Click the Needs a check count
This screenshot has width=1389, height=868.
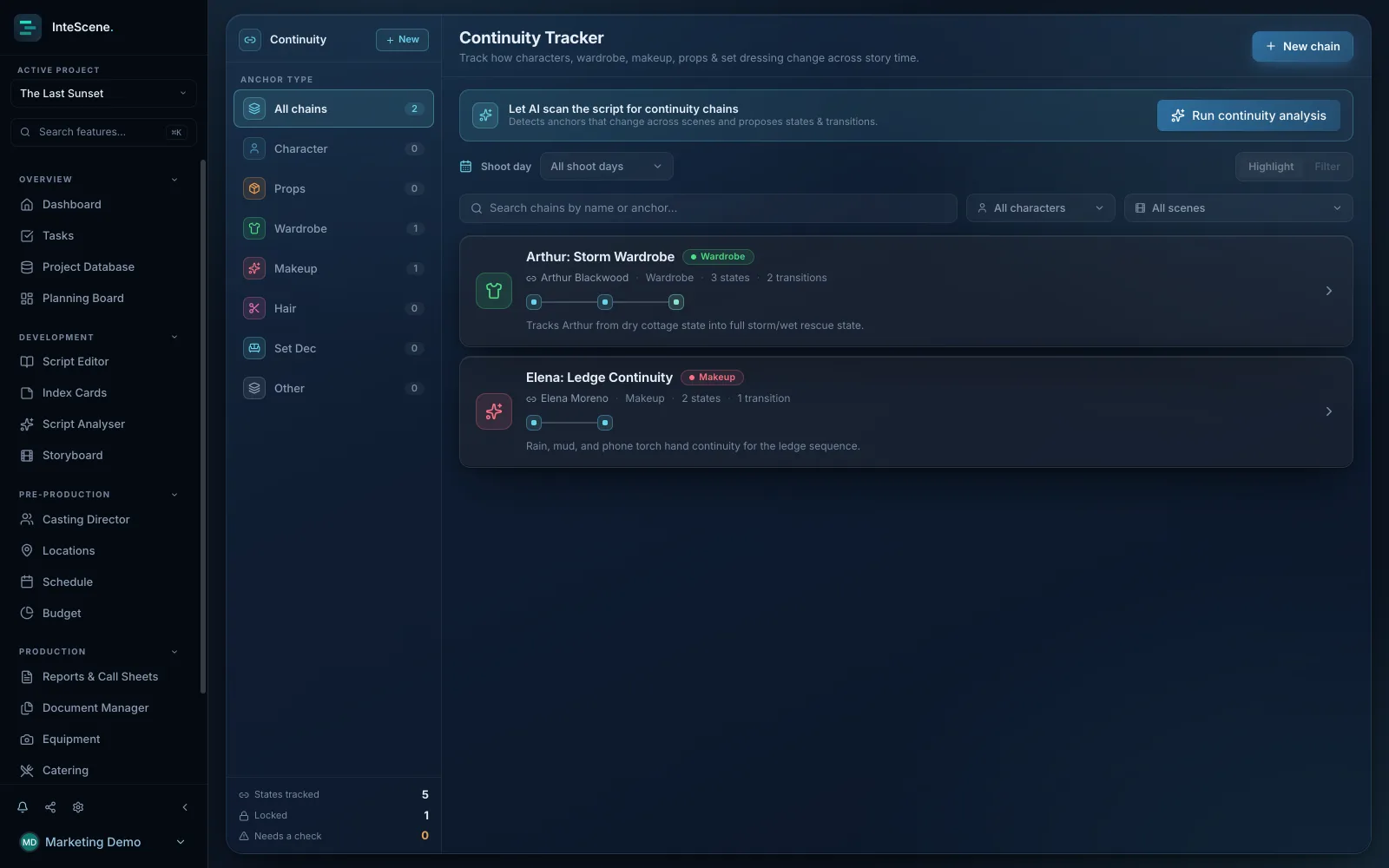425,836
